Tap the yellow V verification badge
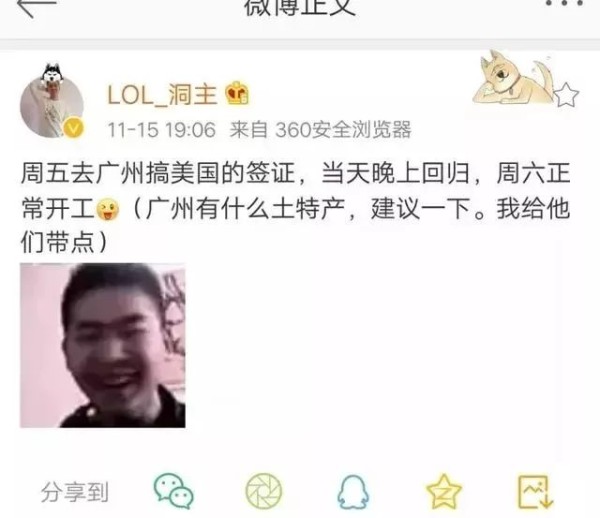Image resolution: width=600 pixels, height=518 pixels. 73,128
